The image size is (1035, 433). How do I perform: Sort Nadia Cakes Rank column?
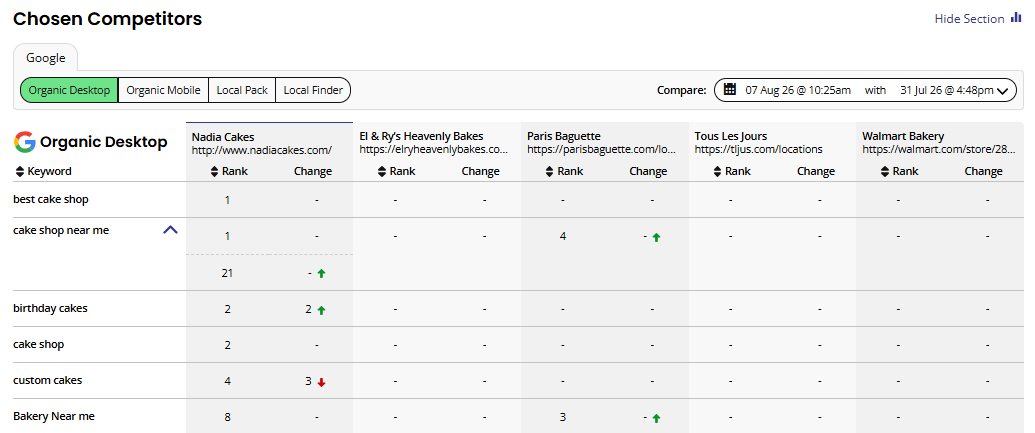227,172
